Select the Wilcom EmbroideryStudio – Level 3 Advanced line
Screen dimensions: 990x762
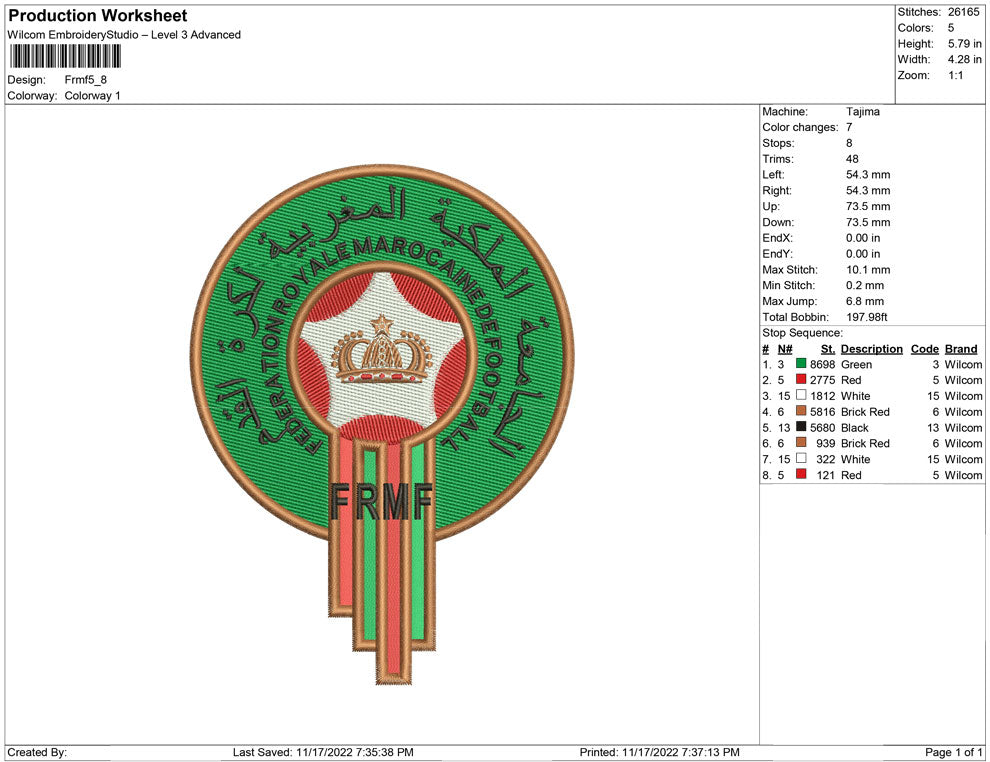coord(124,35)
